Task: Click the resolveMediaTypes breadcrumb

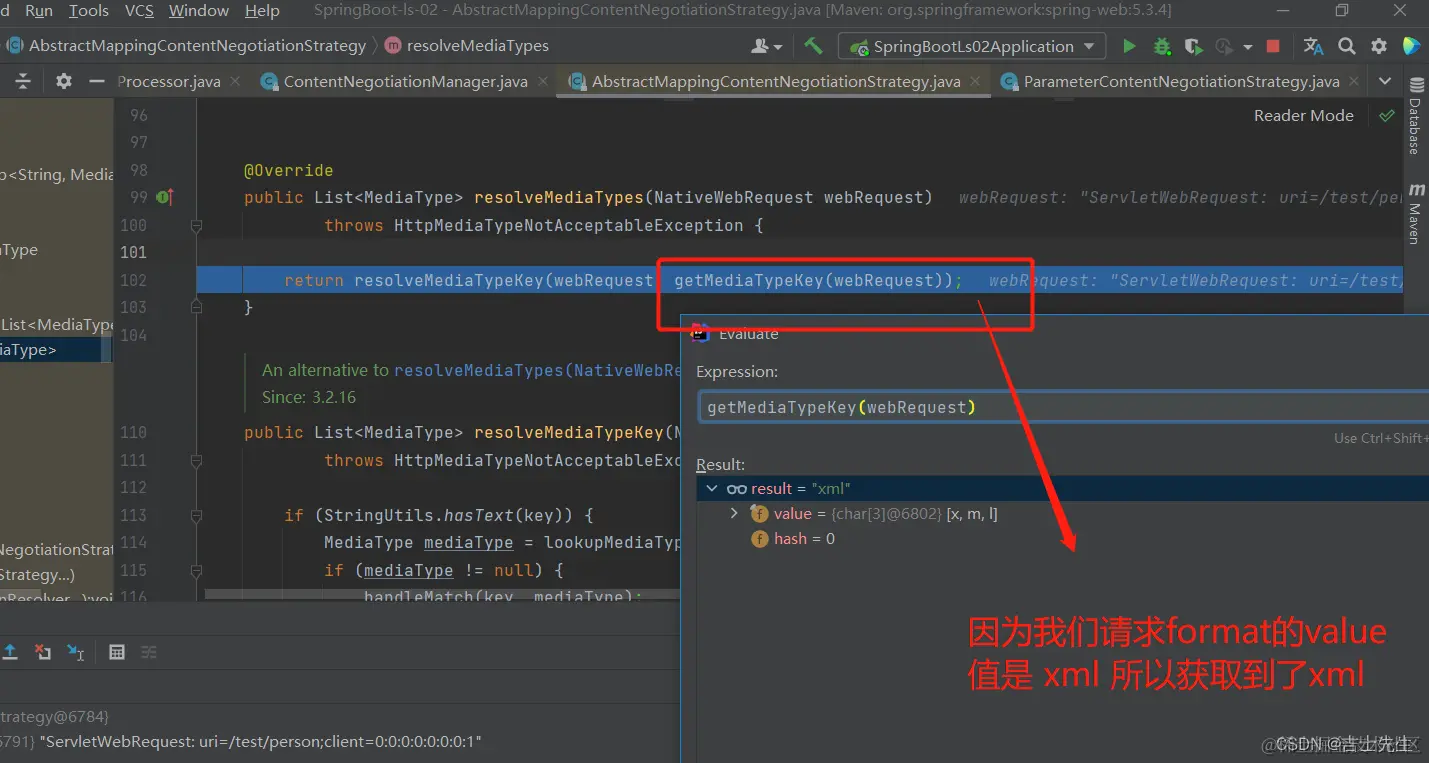Action: click(467, 46)
